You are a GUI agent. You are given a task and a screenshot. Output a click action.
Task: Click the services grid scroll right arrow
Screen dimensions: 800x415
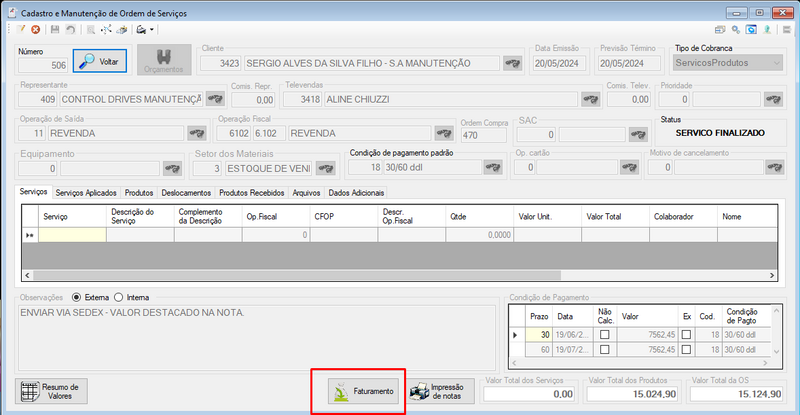[x=772, y=276]
